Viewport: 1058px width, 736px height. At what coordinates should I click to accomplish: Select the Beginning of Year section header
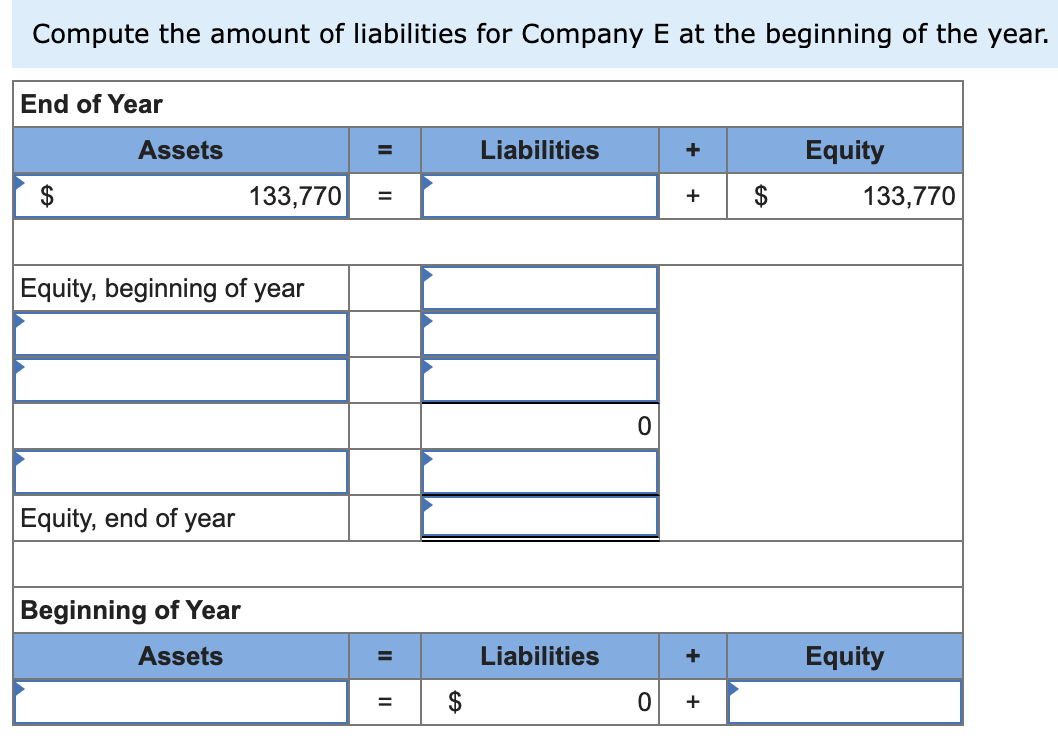click(x=130, y=610)
